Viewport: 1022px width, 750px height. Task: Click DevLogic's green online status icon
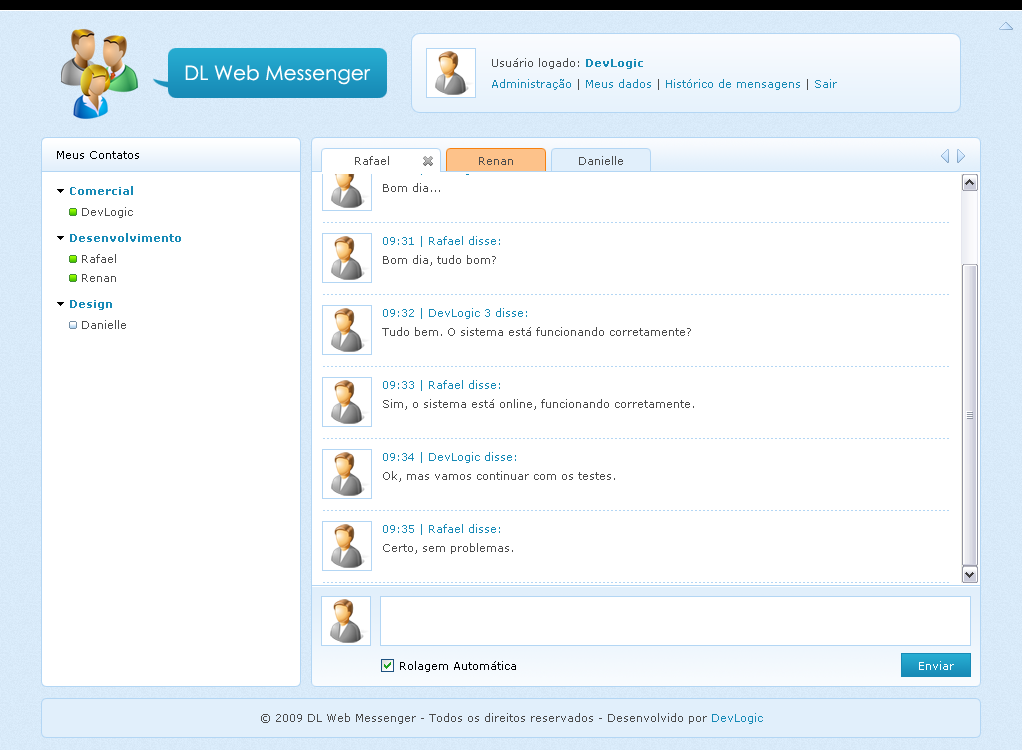pyautogui.click(x=73, y=212)
